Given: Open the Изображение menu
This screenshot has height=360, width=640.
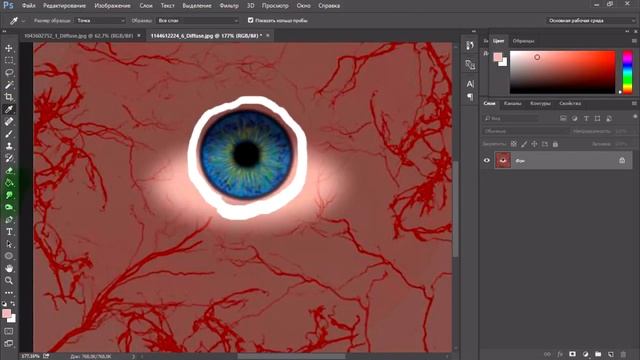Looking at the screenshot, I should [113, 6].
